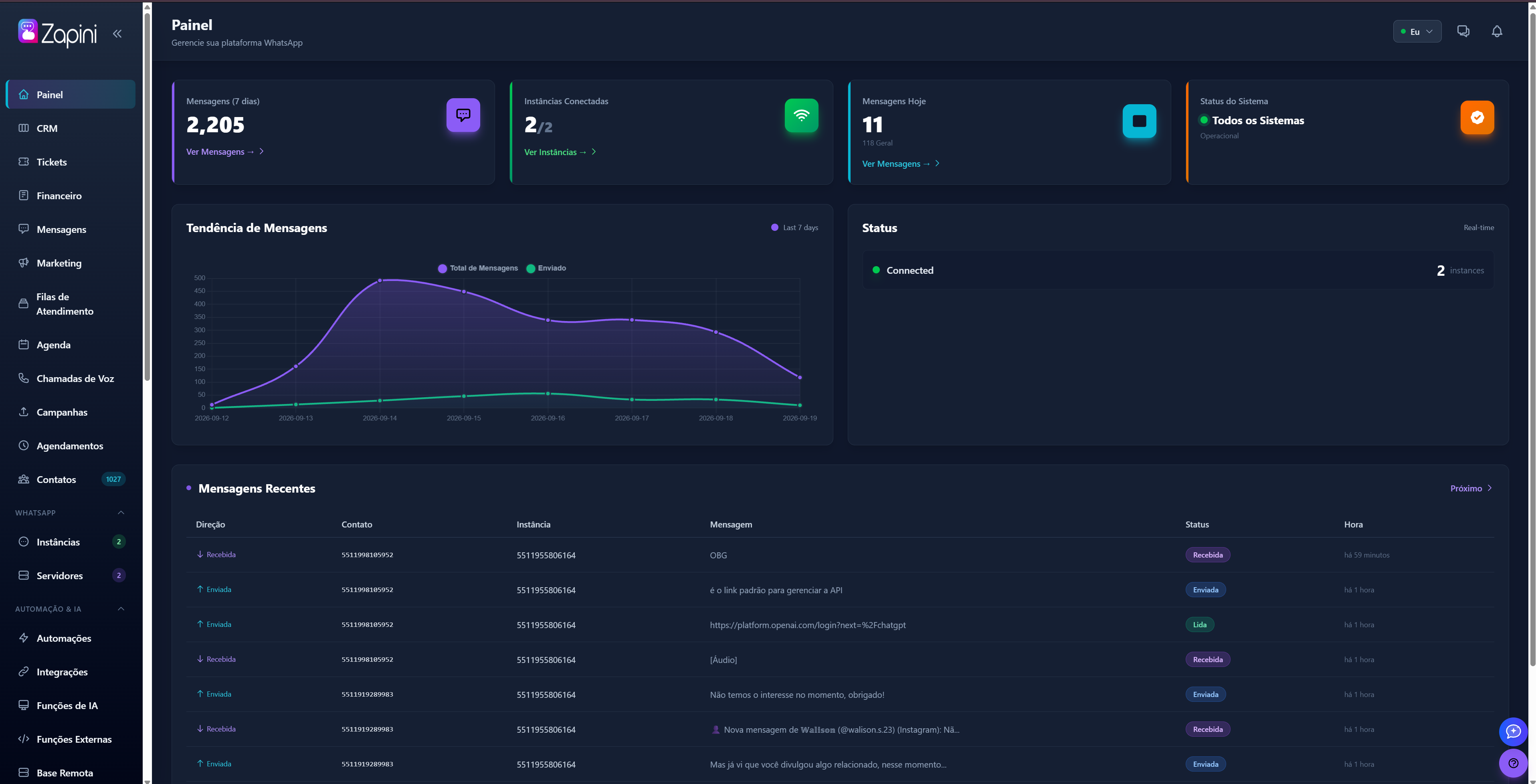
Task: Open Contatos with 1027 badge
Action: [x=71, y=479]
